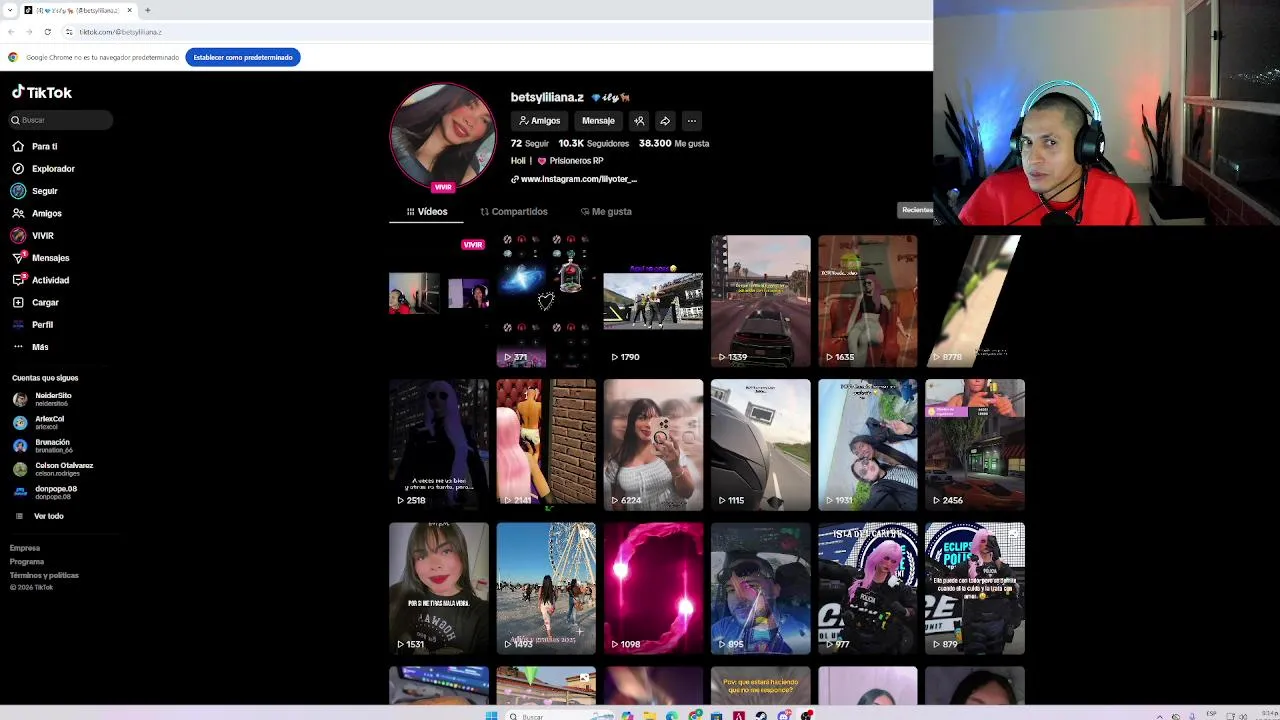
Task: Click the suggested-accounts icon next to Mensaje
Action: pyautogui.click(x=639, y=121)
